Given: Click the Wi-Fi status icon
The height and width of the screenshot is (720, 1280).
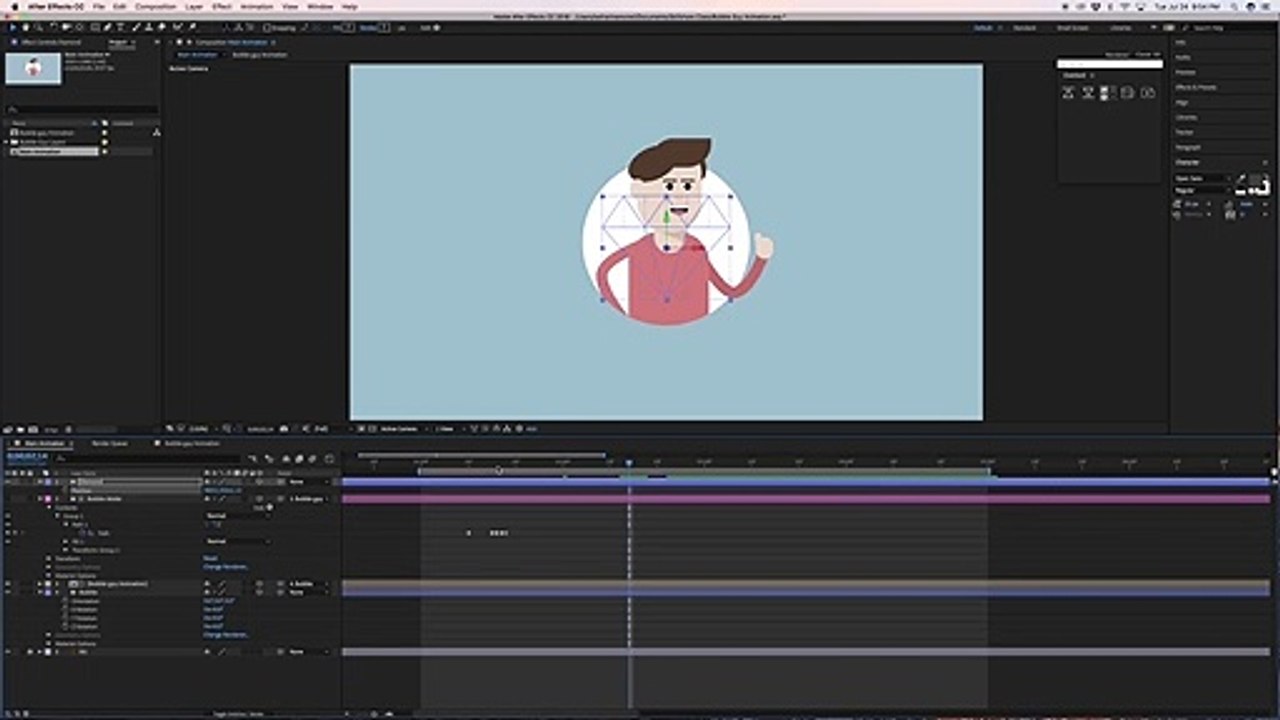Looking at the screenshot, I should coord(1124,7).
